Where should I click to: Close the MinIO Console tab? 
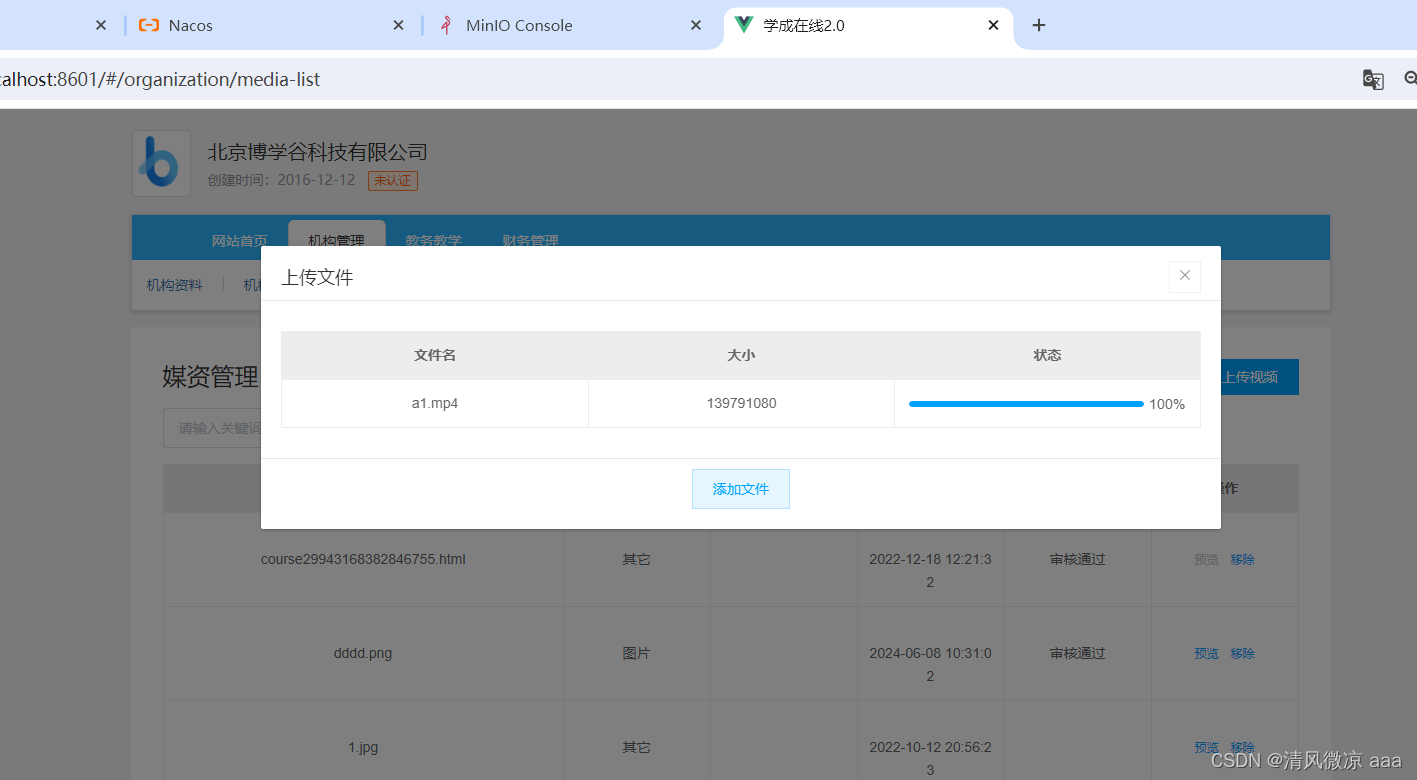pyautogui.click(x=696, y=25)
